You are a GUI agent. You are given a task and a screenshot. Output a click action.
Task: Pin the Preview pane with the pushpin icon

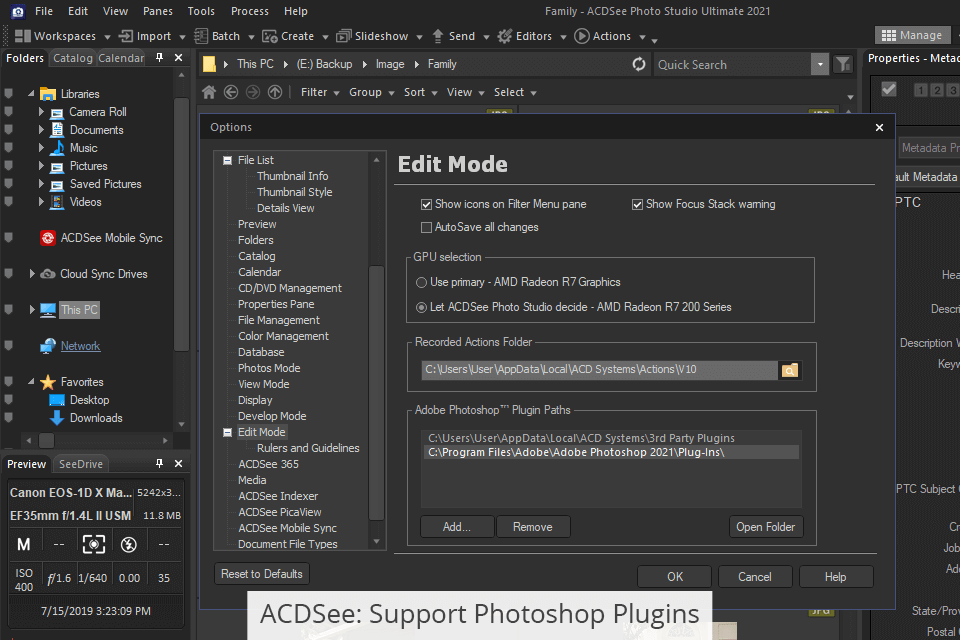click(x=159, y=464)
